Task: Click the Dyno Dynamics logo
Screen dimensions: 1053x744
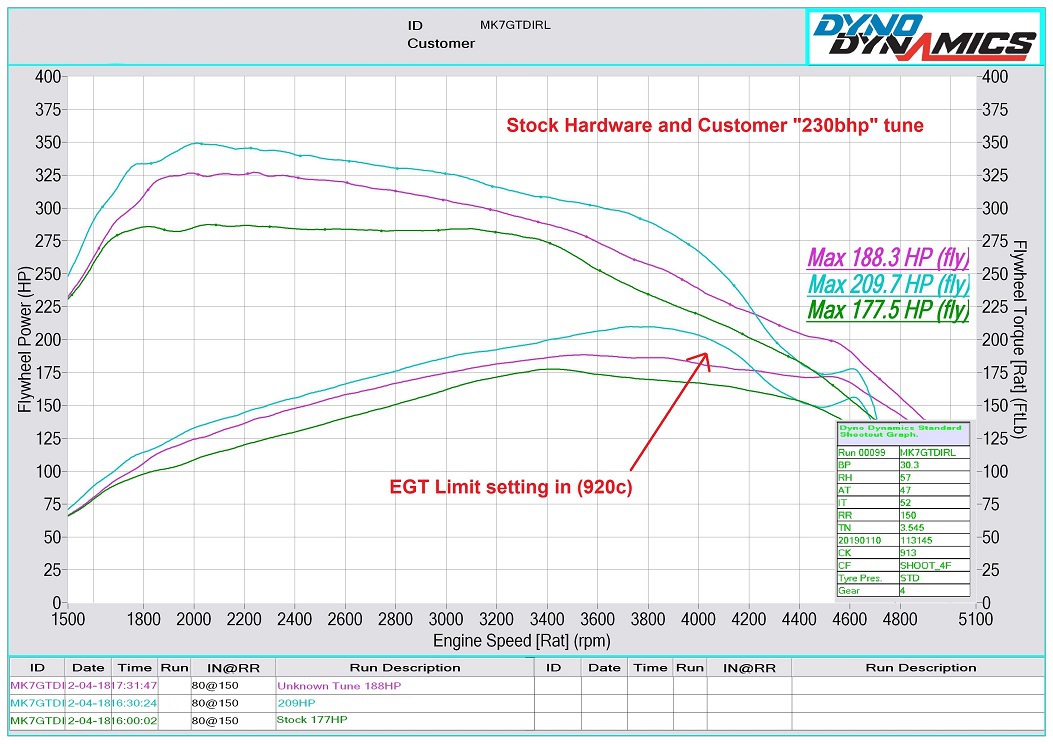Action: 924,37
